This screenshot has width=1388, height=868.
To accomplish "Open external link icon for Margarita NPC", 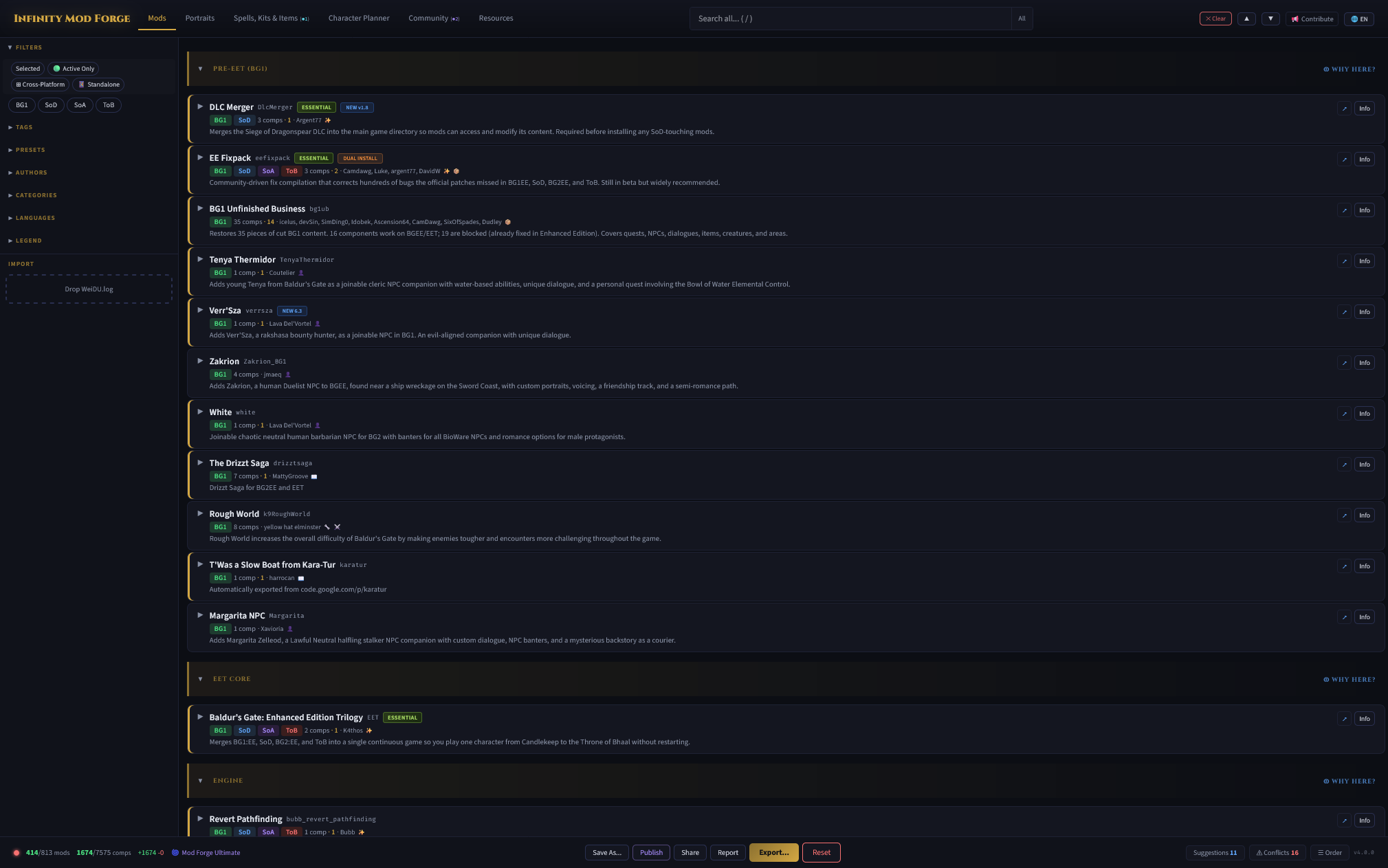I will pyautogui.click(x=1344, y=617).
